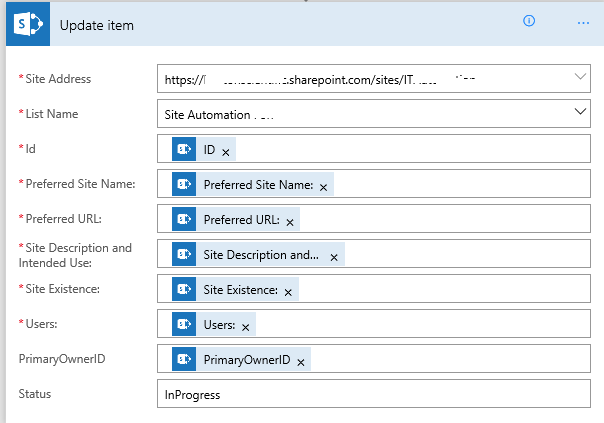Open the info icon in header

529,21
